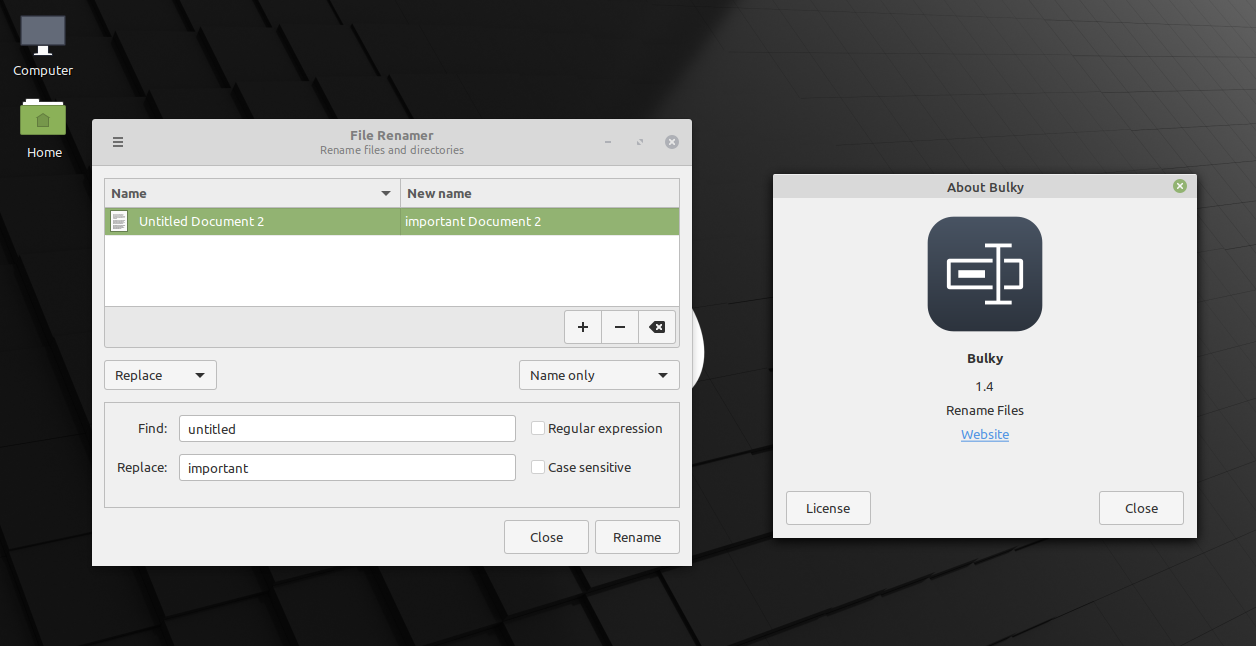Click the clear list backspace icon
The height and width of the screenshot is (646, 1256).
(657, 327)
